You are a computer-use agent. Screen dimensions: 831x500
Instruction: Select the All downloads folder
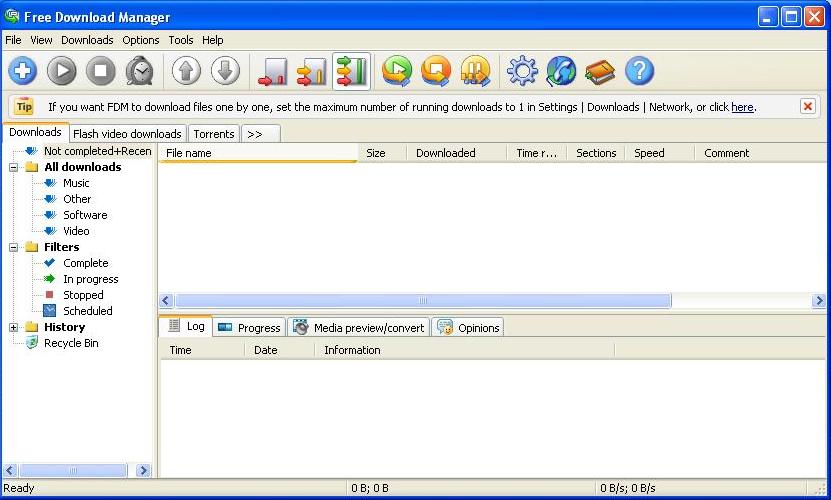click(83, 167)
